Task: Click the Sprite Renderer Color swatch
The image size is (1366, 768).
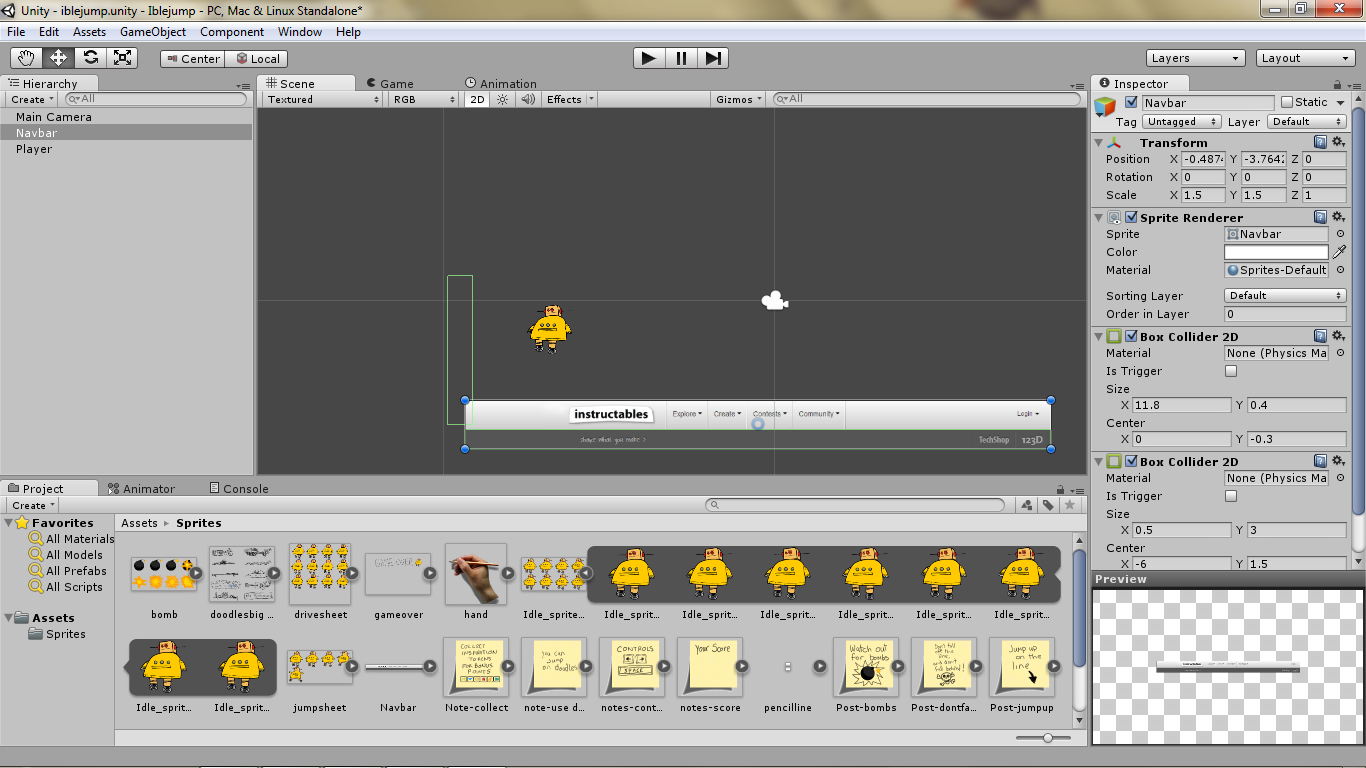Action: click(1277, 252)
